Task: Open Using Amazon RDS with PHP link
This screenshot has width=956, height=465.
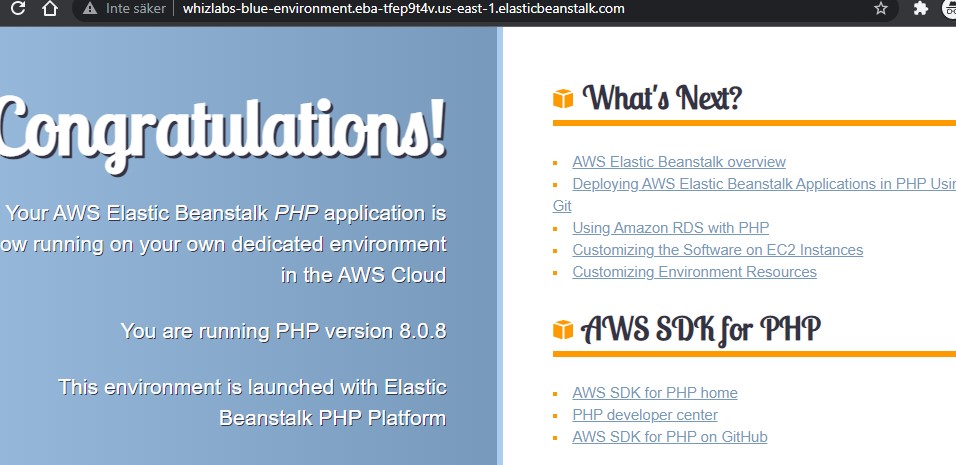Action: coord(670,228)
